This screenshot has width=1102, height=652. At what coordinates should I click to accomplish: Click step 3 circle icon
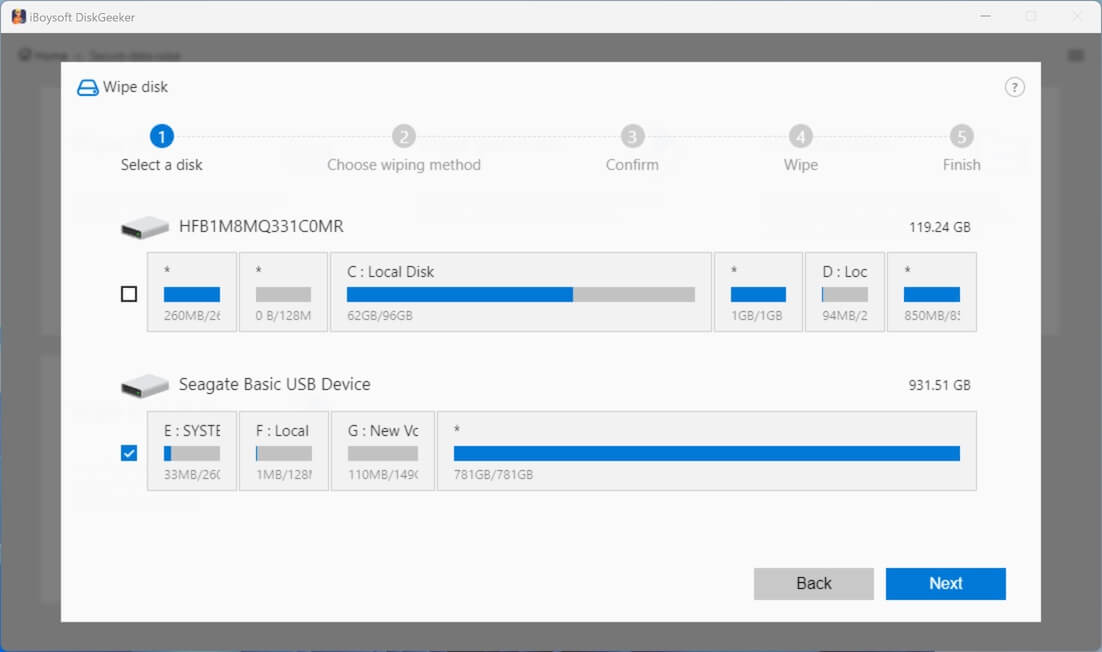coord(632,136)
